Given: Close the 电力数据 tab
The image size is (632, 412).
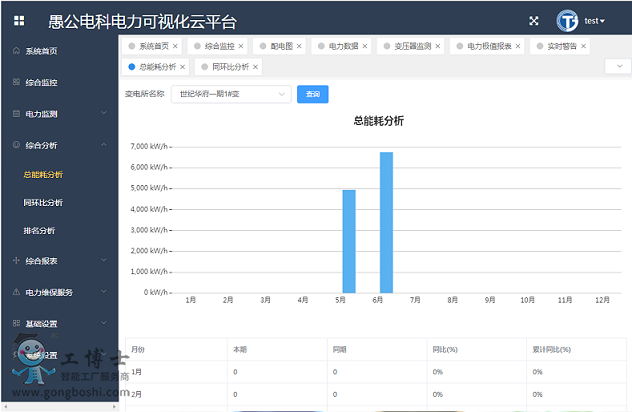Looking at the screenshot, I should [x=369, y=46].
